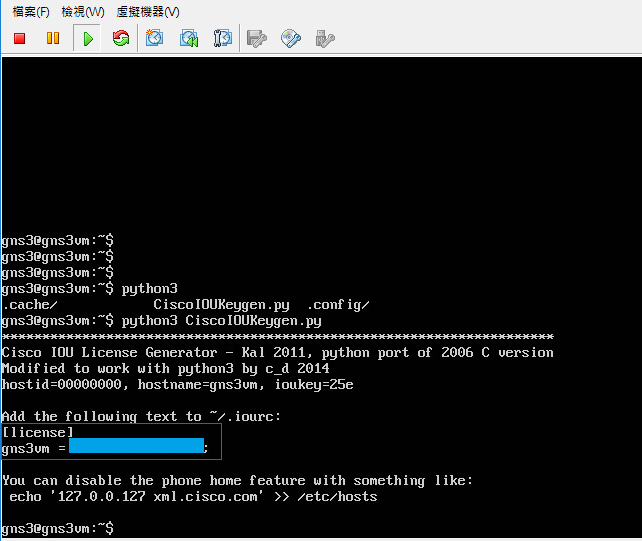Screen dimensions: 642x541
Task: Open the 檢視(W) menu
Action: 83,12
